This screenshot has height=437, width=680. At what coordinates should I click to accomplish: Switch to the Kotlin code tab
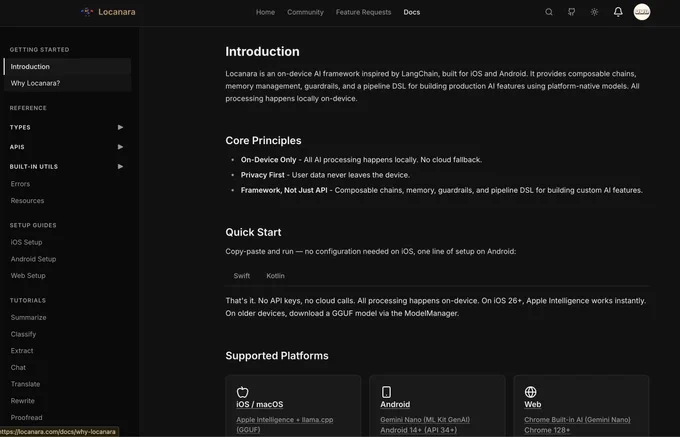tap(275, 276)
